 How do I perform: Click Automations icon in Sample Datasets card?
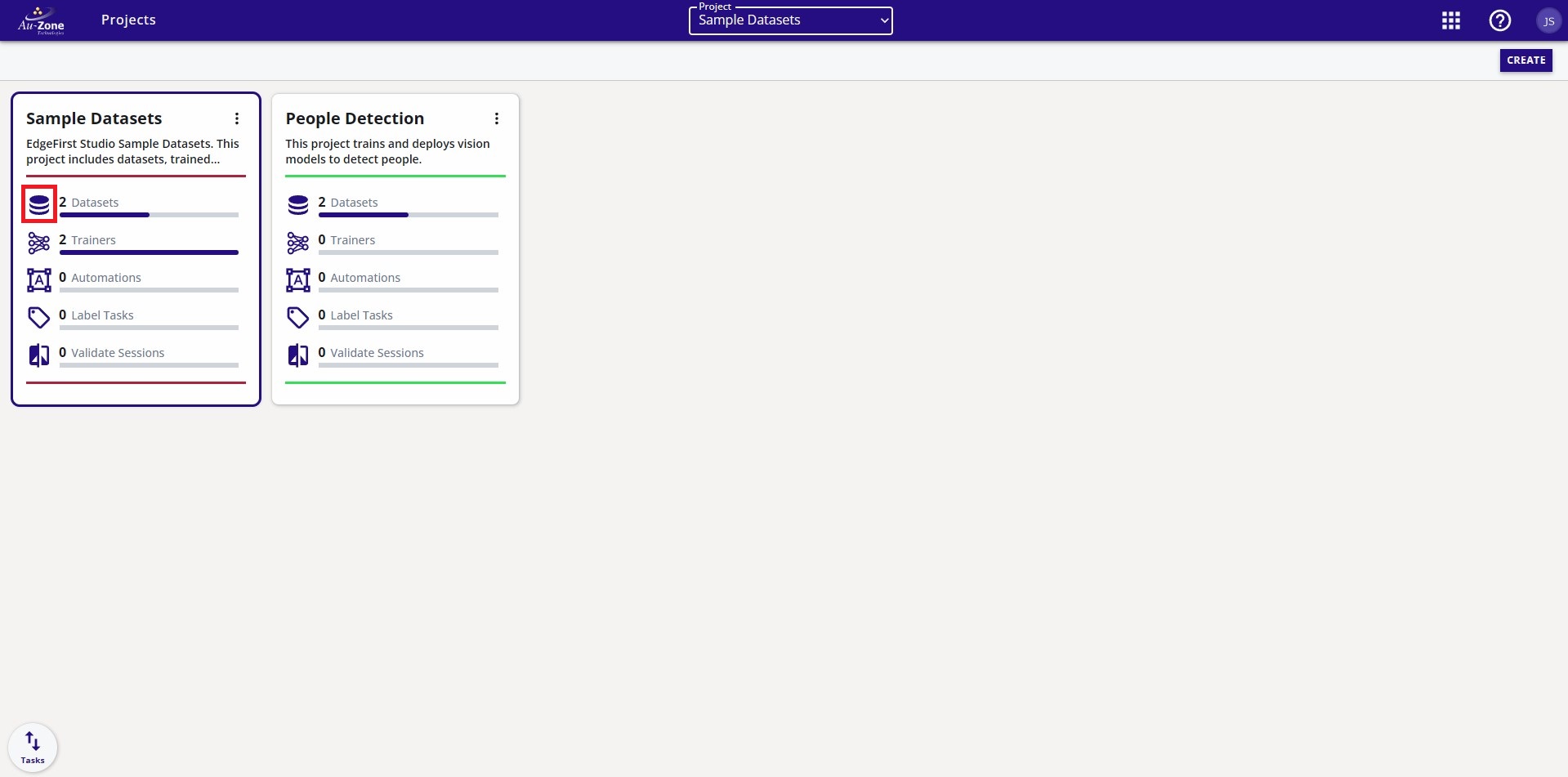pos(39,280)
